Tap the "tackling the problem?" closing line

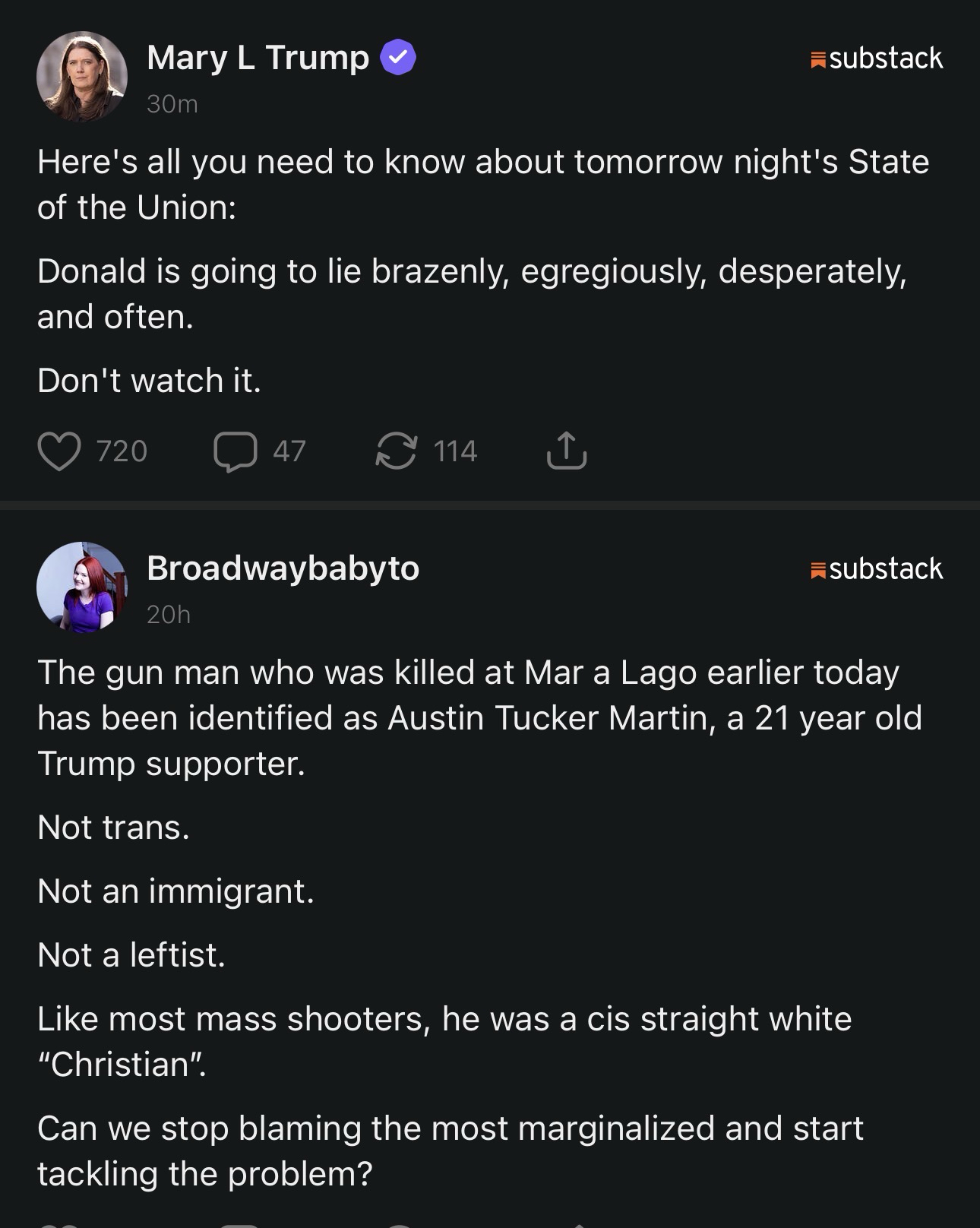(x=205, y=1174)
